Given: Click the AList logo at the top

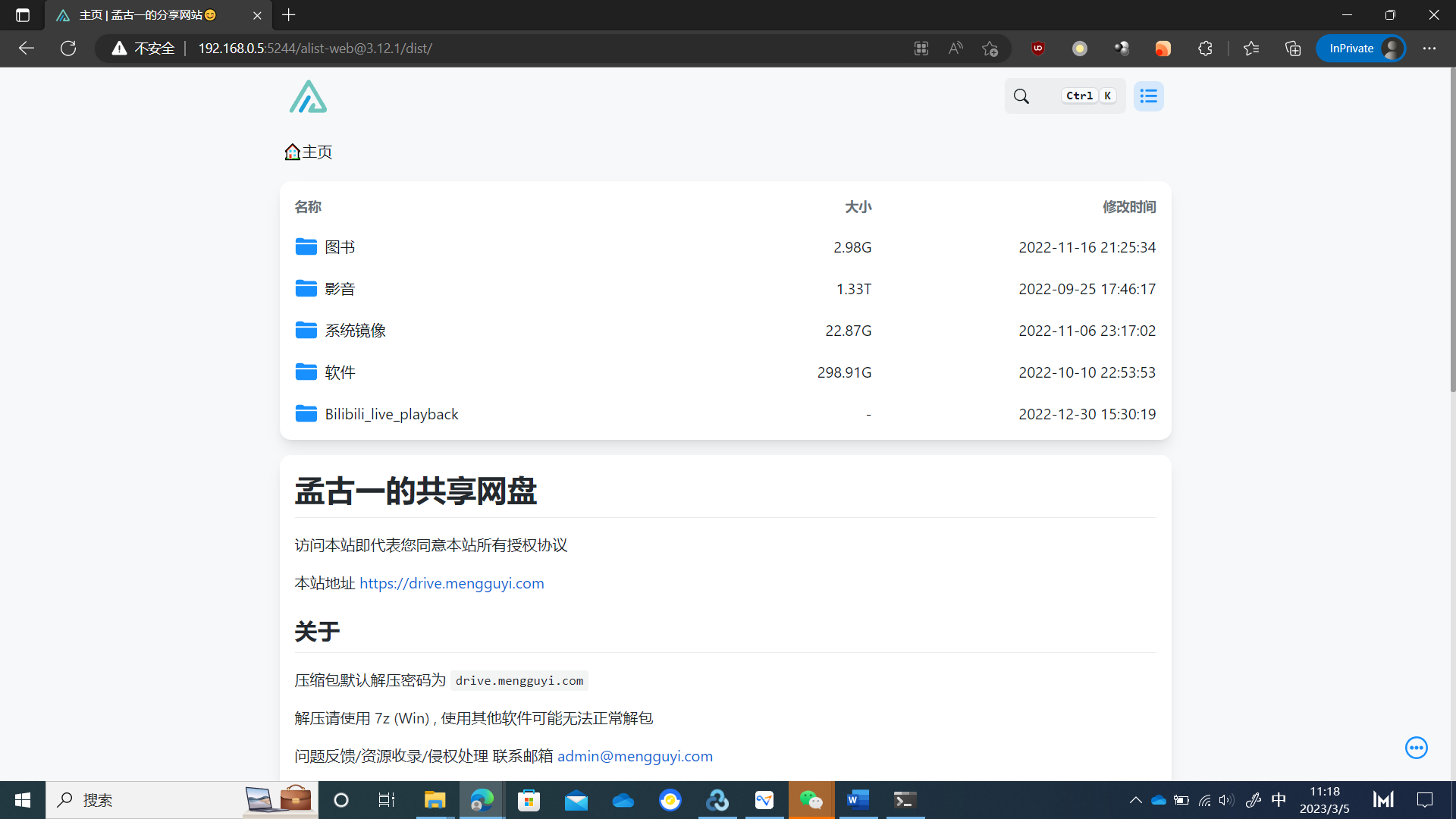Looking at the screenshot, I should coord(307,96).
